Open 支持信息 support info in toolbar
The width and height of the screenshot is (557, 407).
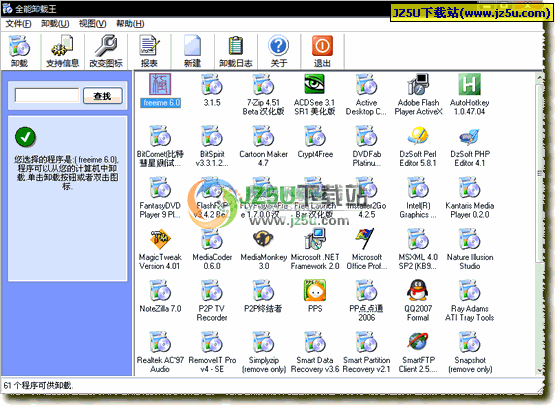63,51
